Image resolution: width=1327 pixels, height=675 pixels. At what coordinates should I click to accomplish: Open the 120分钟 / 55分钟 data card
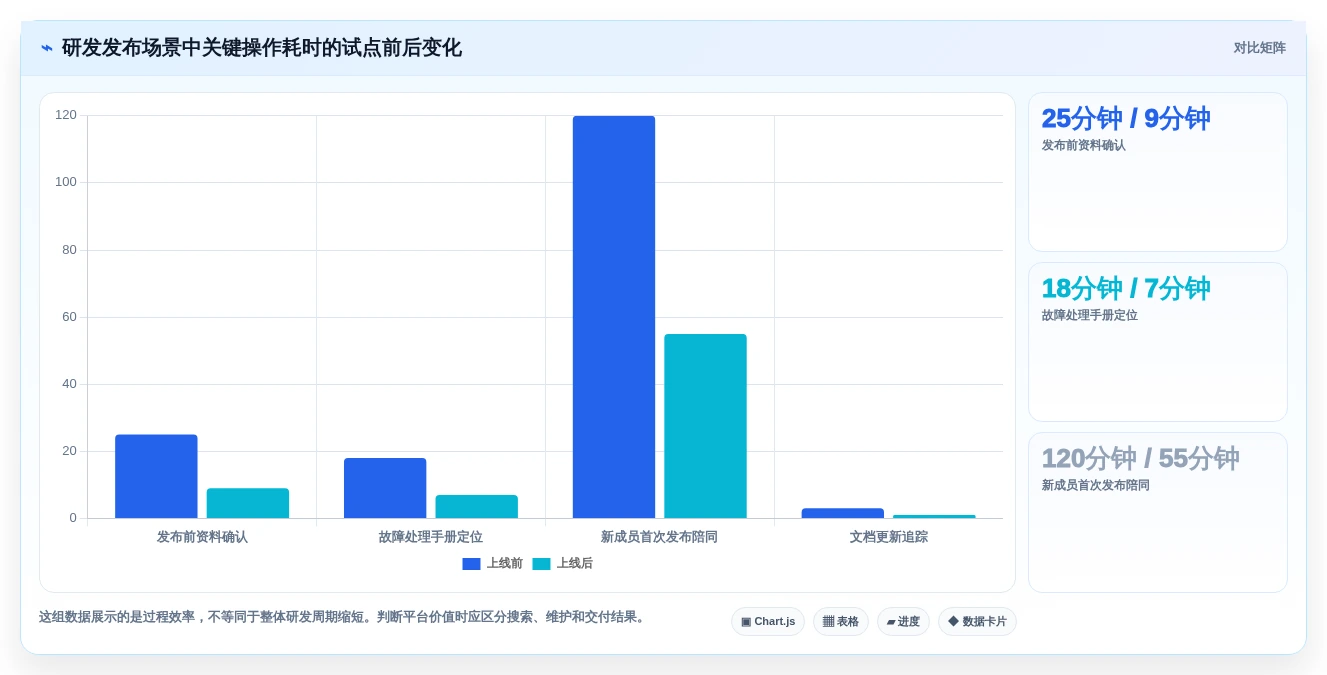[1158, 512]
